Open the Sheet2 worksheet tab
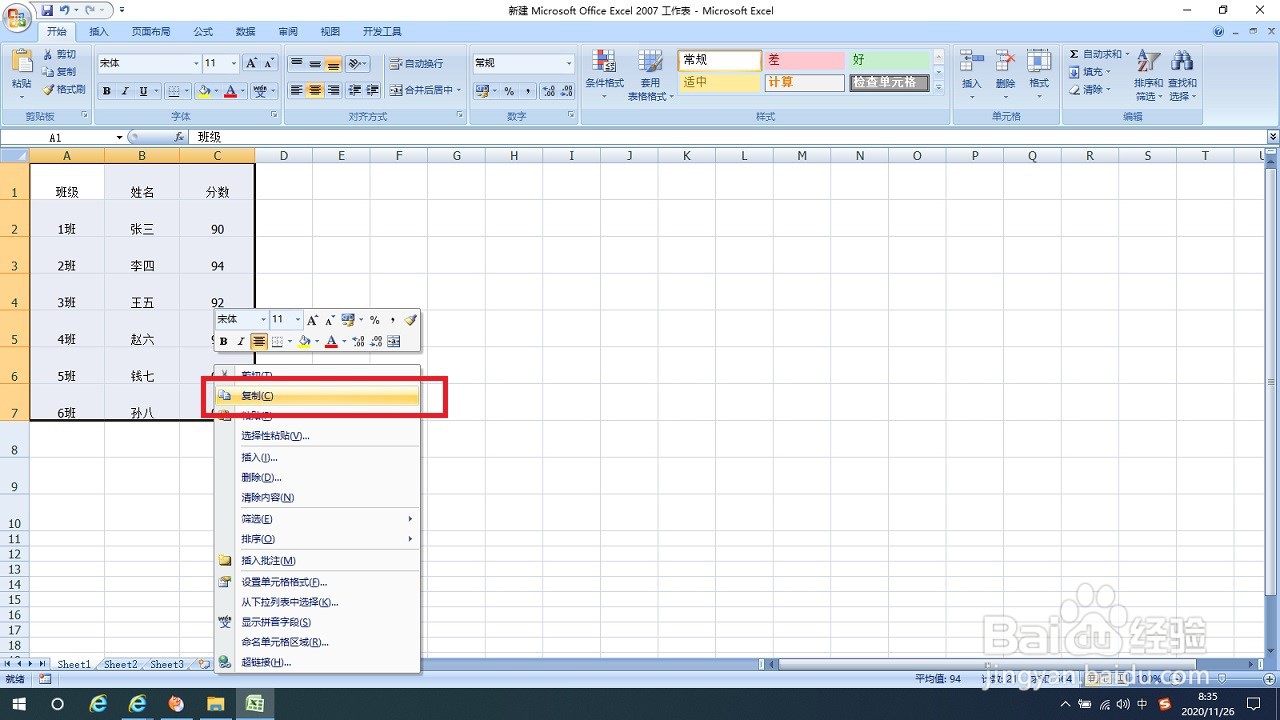1280x720 pixels. [121, 664]
